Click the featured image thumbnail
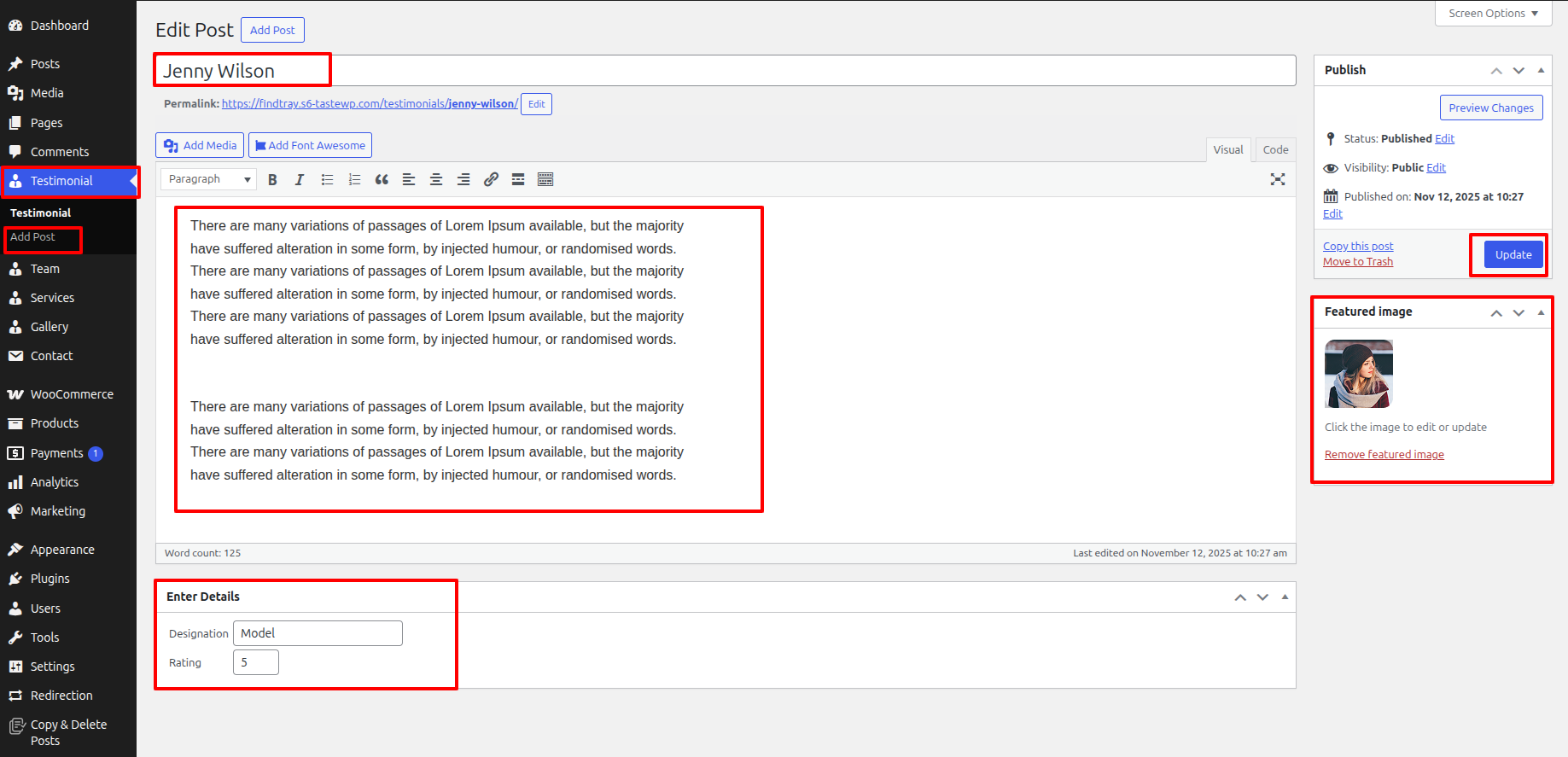 [1358, 374]
